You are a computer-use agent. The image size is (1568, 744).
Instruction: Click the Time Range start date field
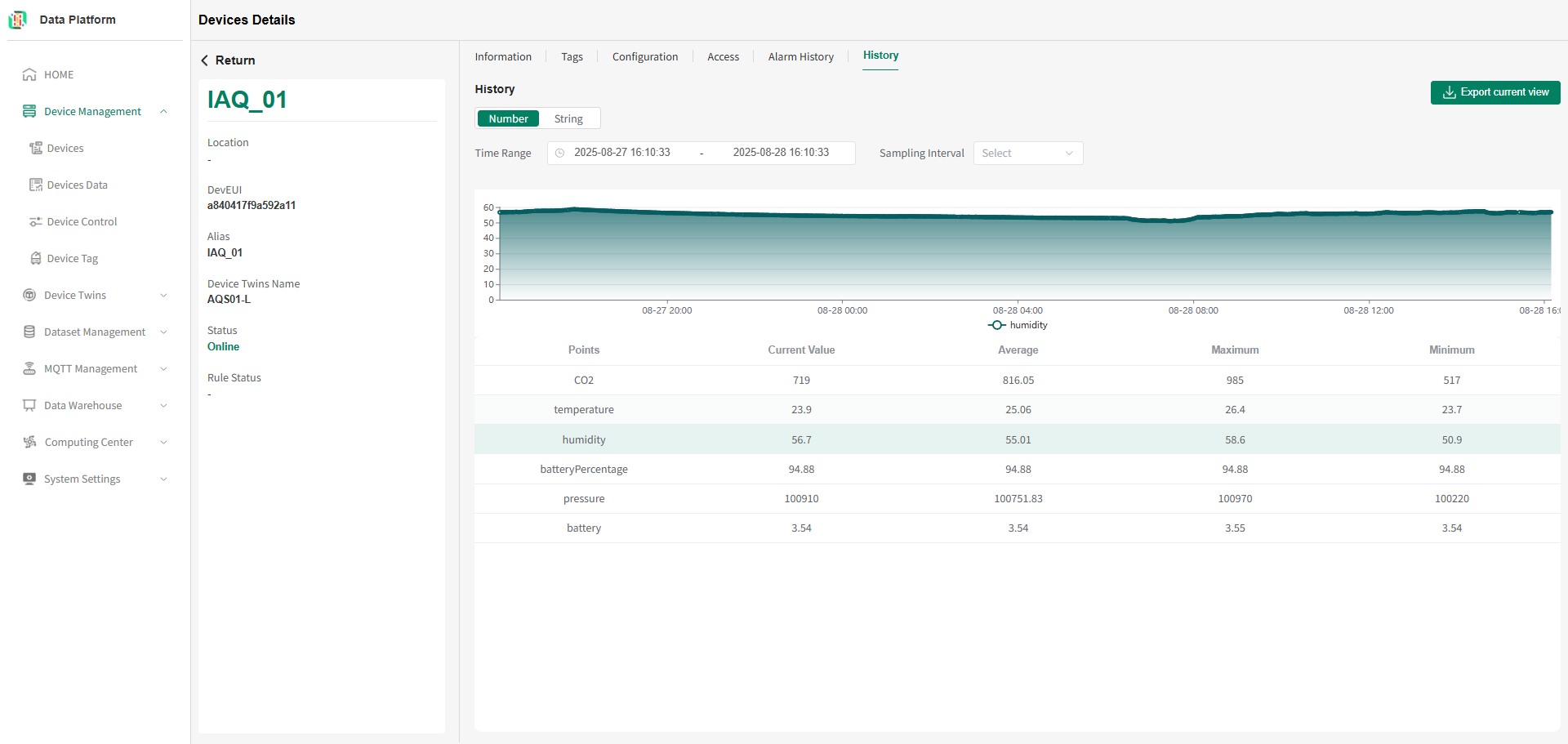coord(622,153)
